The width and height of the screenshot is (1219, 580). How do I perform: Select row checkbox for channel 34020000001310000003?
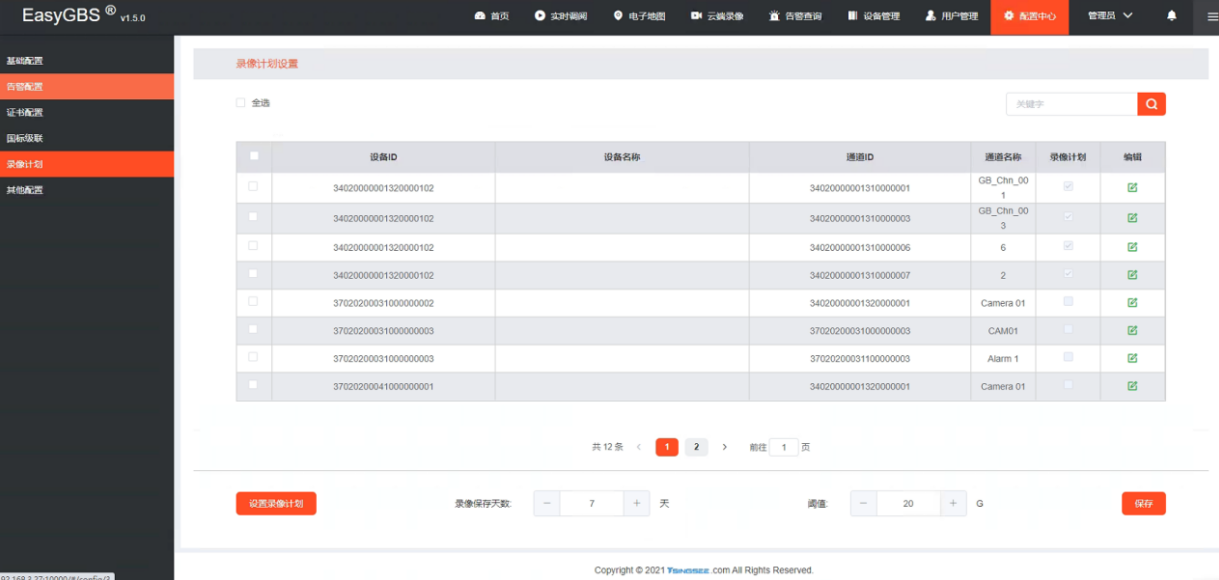coord(253,216)
